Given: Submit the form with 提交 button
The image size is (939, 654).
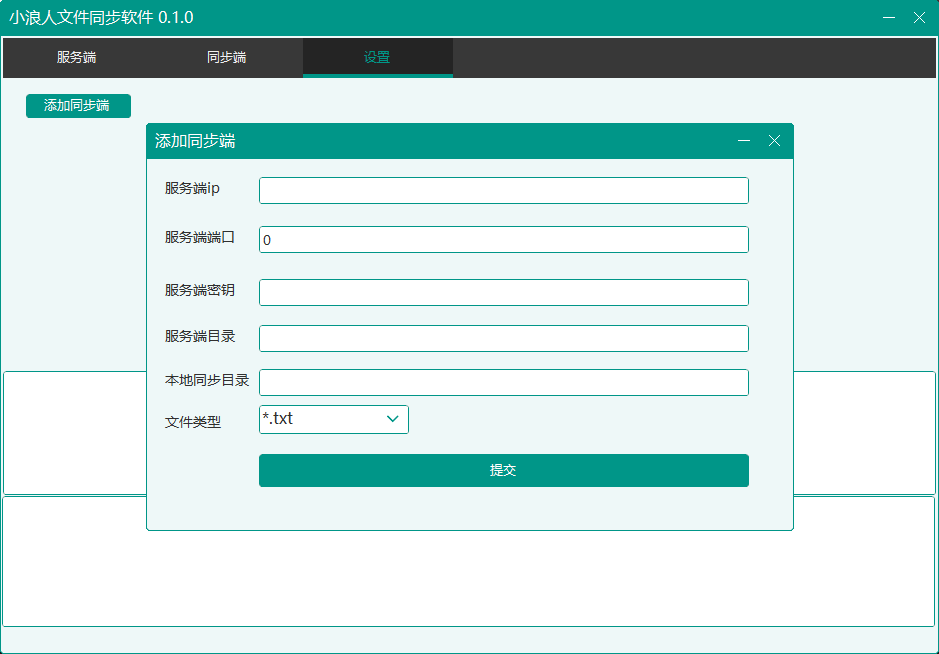Looking at the screenshot, I should pyautogui.click(x=503, y=471).
